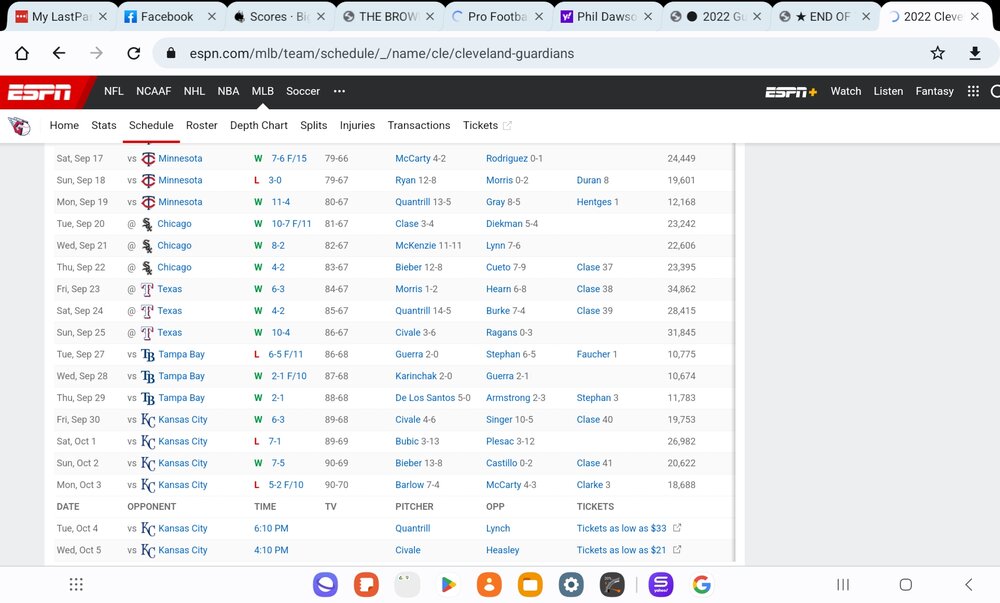
Task: Tap the Android recent apps button
Action: pyautogui.click(x=843, y=585)
